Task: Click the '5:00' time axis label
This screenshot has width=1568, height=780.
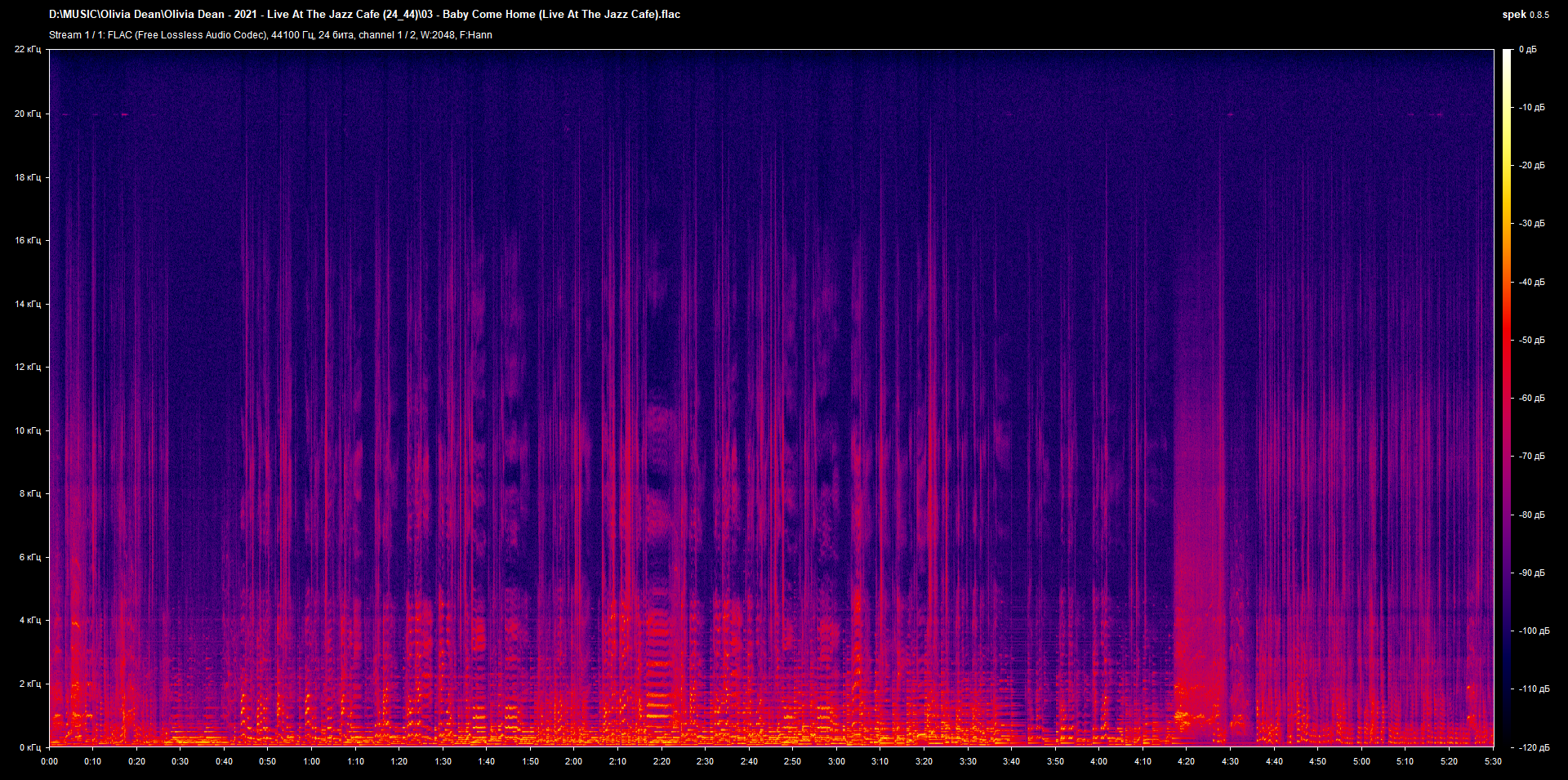Action: click(1361, 761)
